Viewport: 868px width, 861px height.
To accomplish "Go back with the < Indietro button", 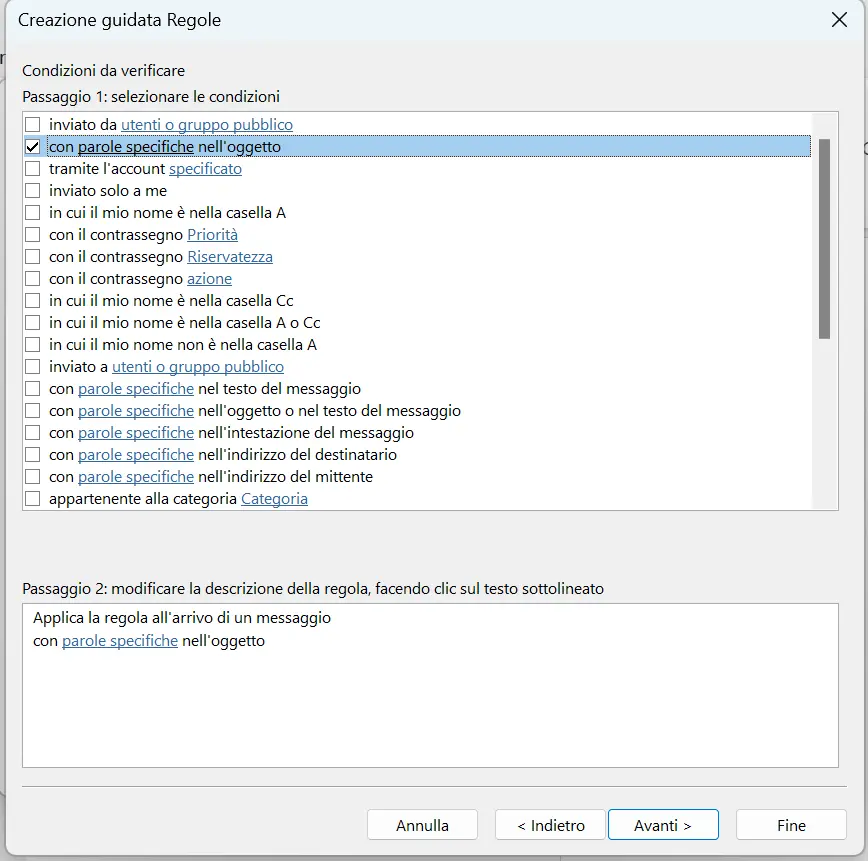I will pos(550,825).
